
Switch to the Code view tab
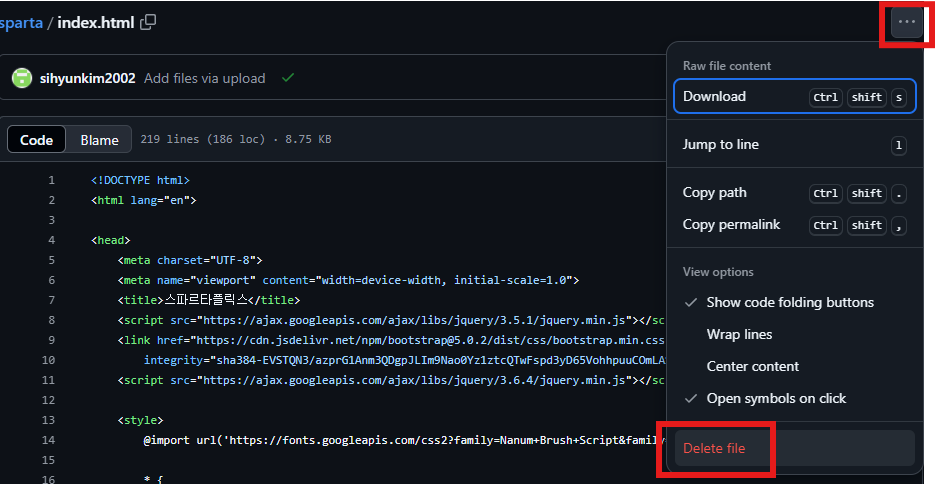(36, 140)
